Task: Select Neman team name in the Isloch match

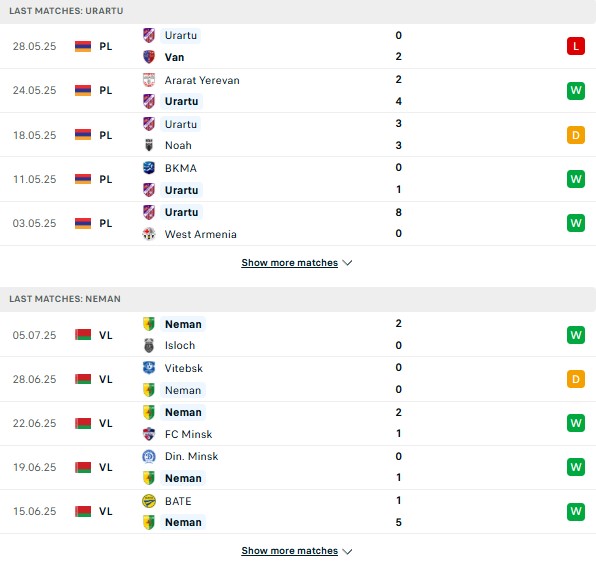Action: coord(183,324)
